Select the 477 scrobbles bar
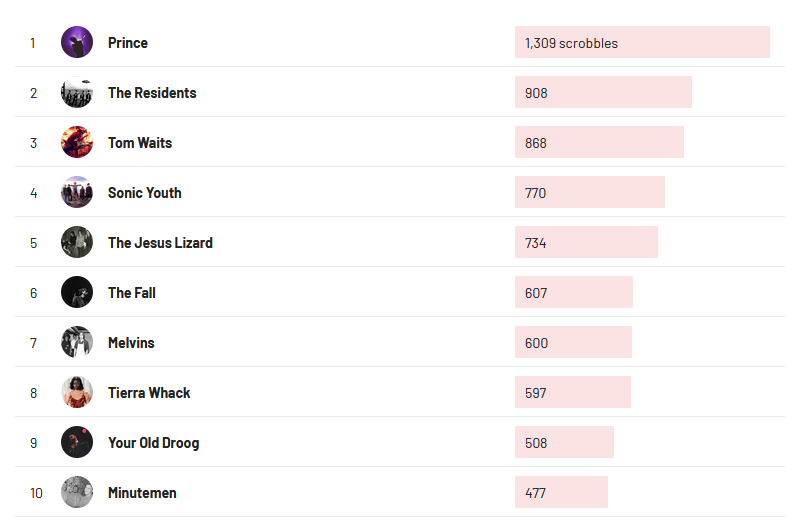Viewport: 801px width, 520px height. tap(561, 492)
